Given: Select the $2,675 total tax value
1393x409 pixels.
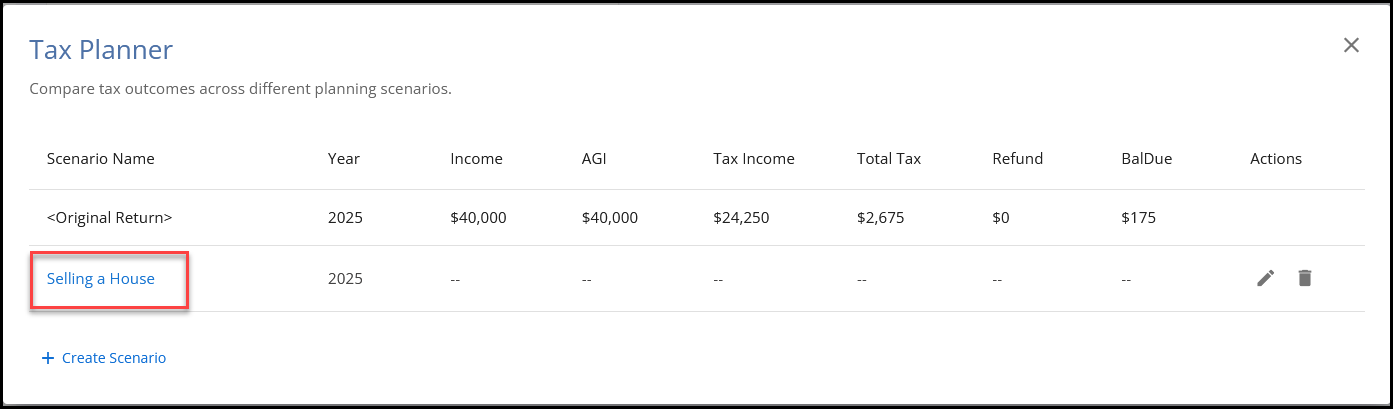Looking at the screenshot, I should point(881,217).
